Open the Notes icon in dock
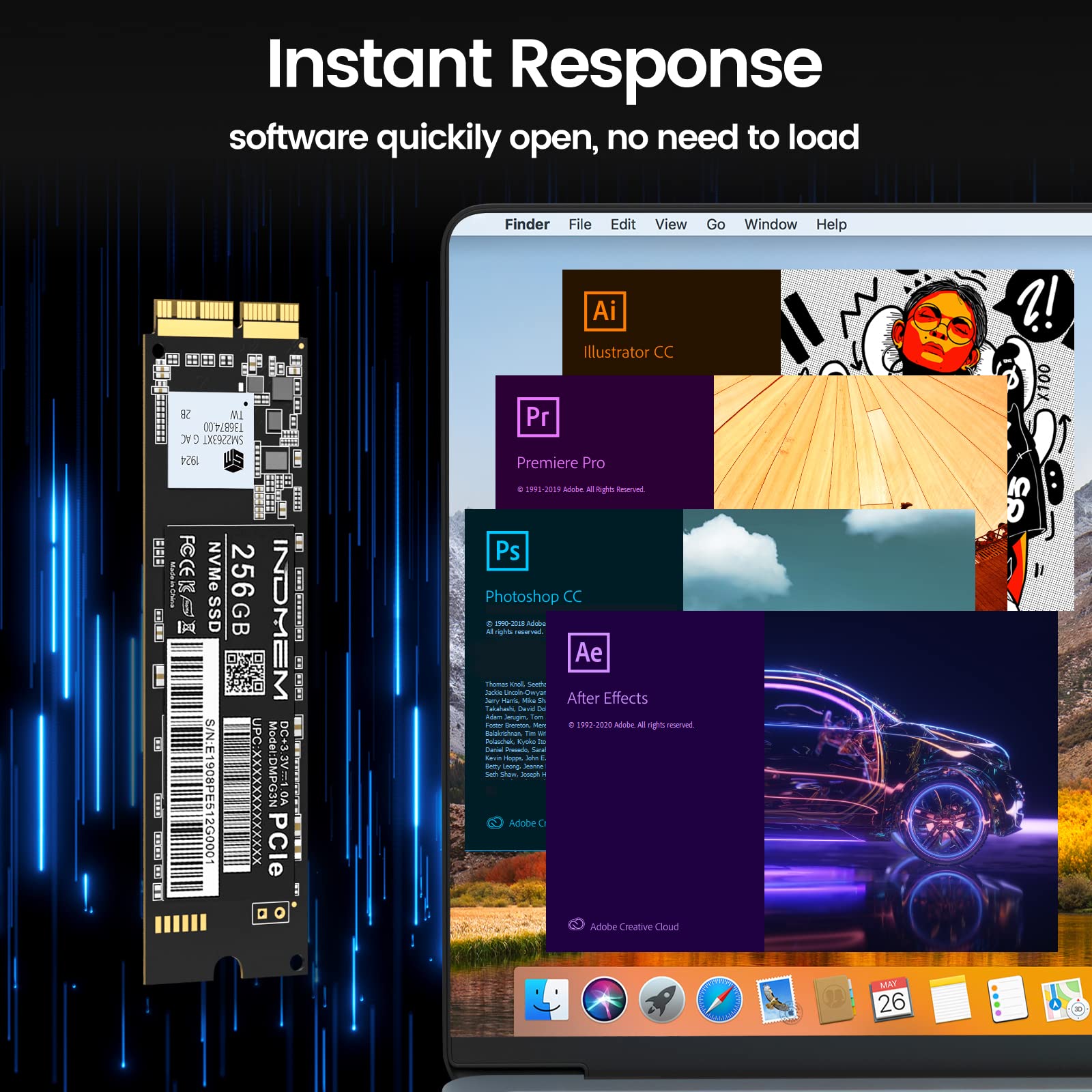 tap(950, 1000)
